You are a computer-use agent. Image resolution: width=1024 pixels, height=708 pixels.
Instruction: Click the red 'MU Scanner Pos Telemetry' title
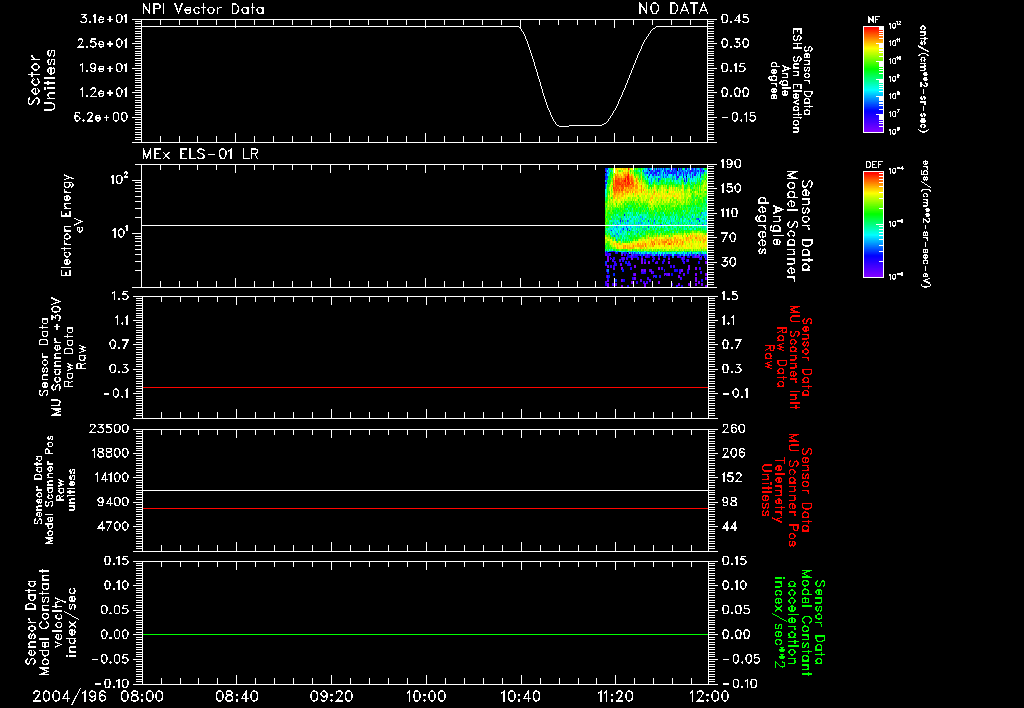(786, 490)
